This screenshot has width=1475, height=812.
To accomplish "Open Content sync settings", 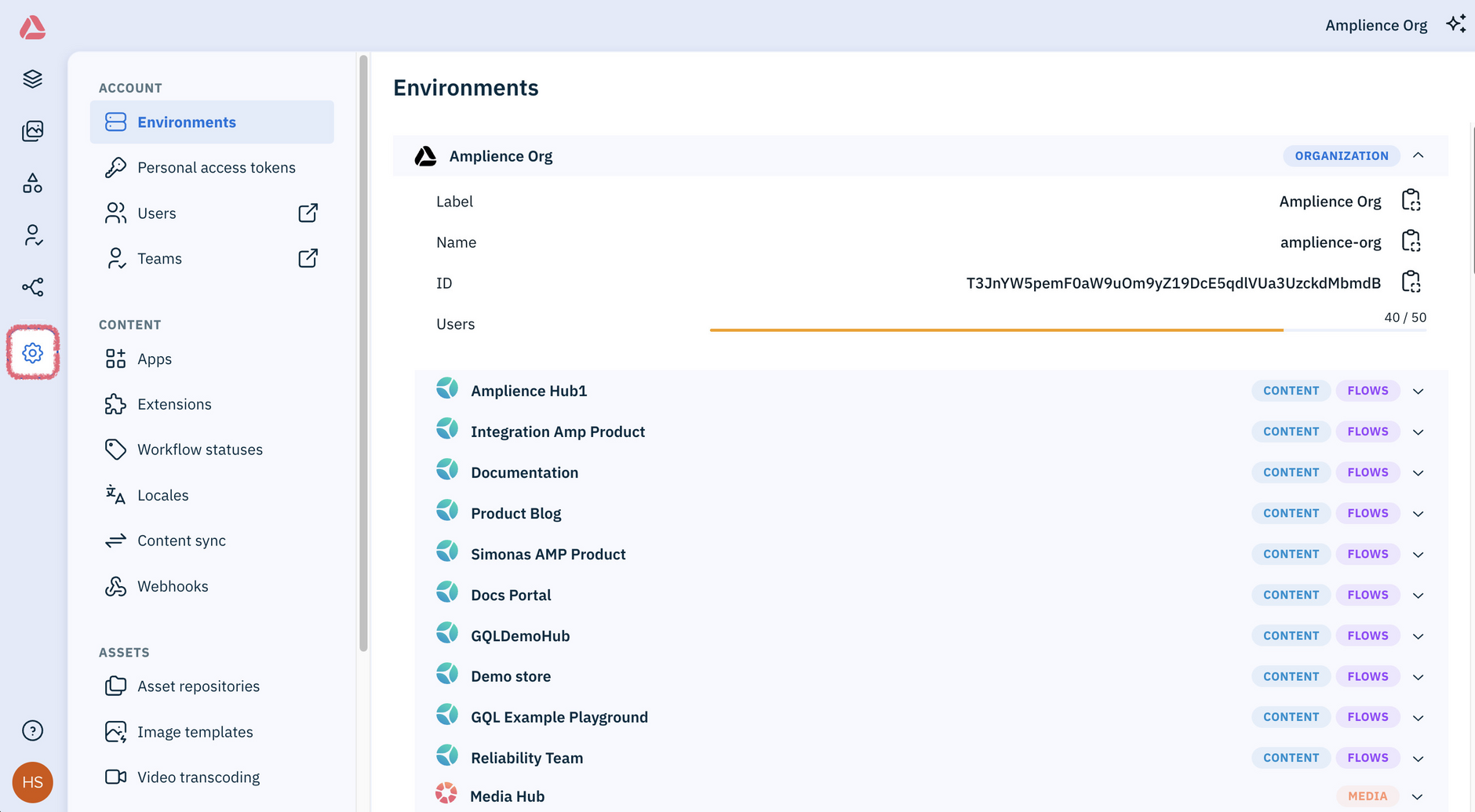I will point(212,541).
